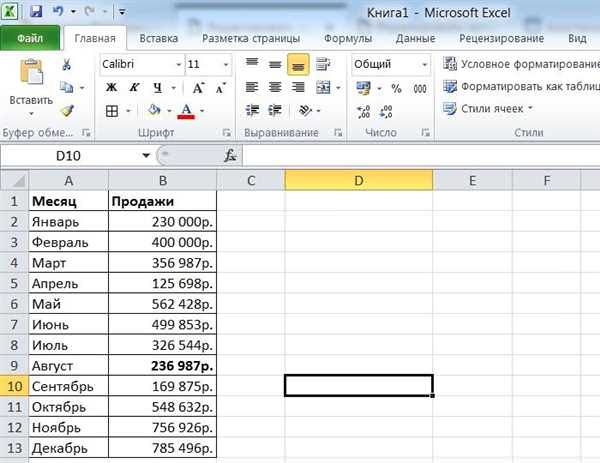Click the currency number format icon
This screenshot has height=463, width=600.
(x=363, y=88)
